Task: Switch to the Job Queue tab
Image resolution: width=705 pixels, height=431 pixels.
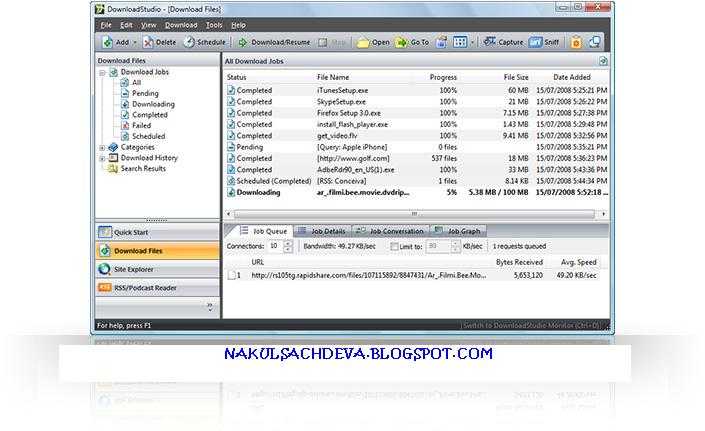Action: tap(263, 231)
